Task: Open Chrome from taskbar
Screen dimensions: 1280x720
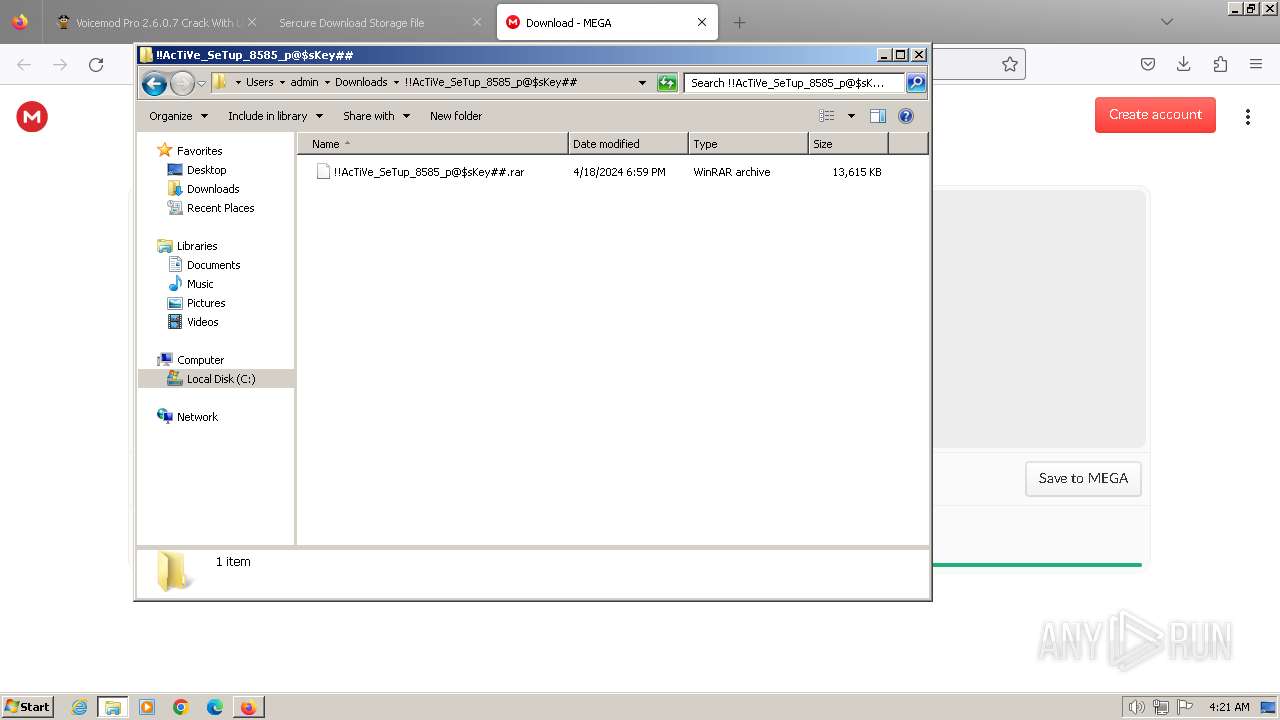Action: [x=181, y=707]
